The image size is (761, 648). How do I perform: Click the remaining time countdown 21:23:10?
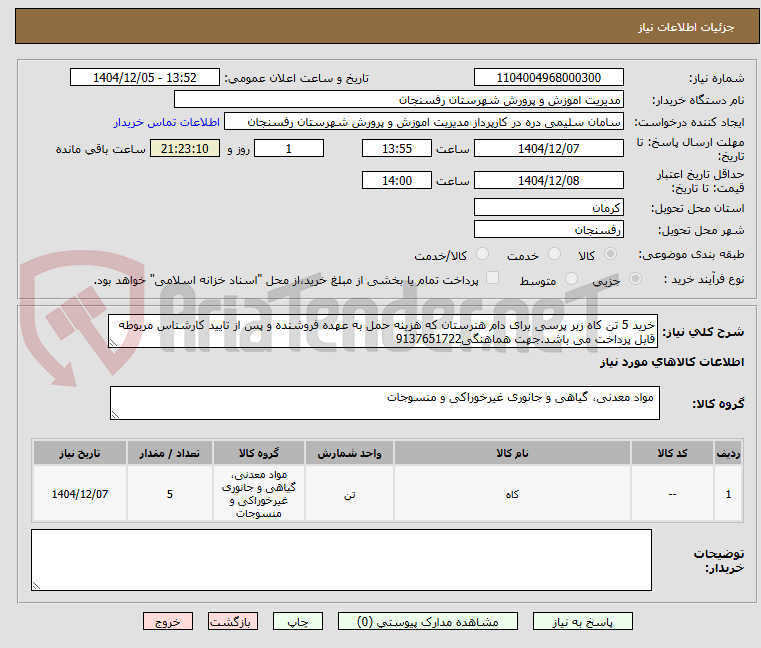coord(185,148)
